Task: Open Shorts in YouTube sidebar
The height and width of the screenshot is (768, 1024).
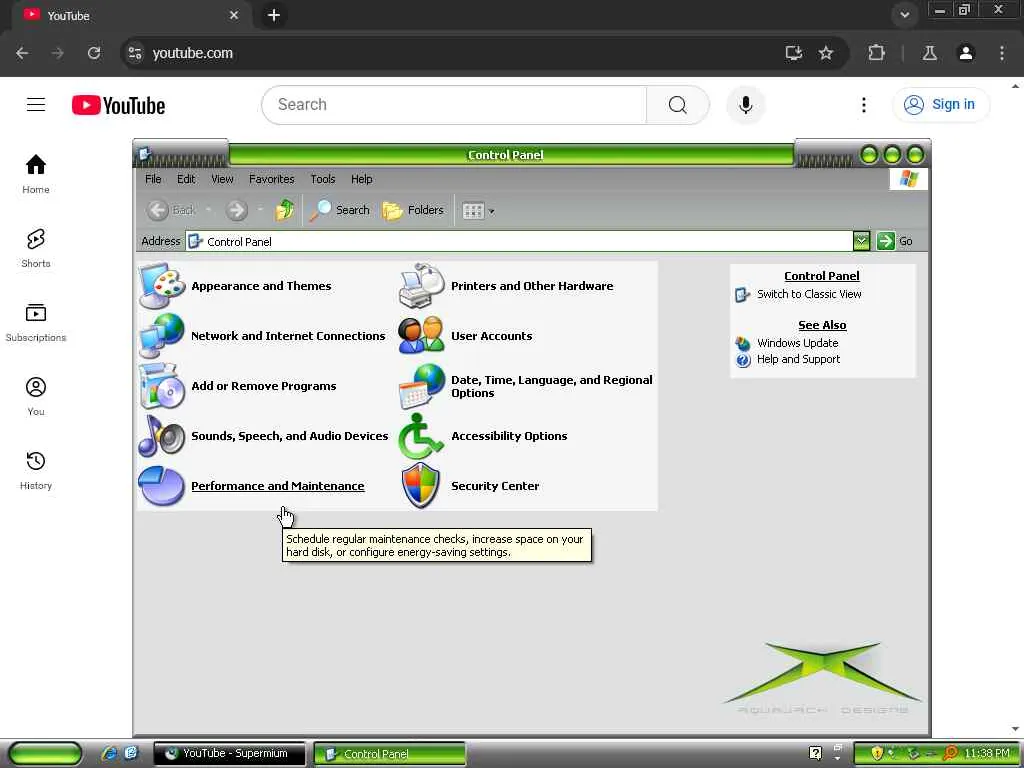Action: point(36,248)
